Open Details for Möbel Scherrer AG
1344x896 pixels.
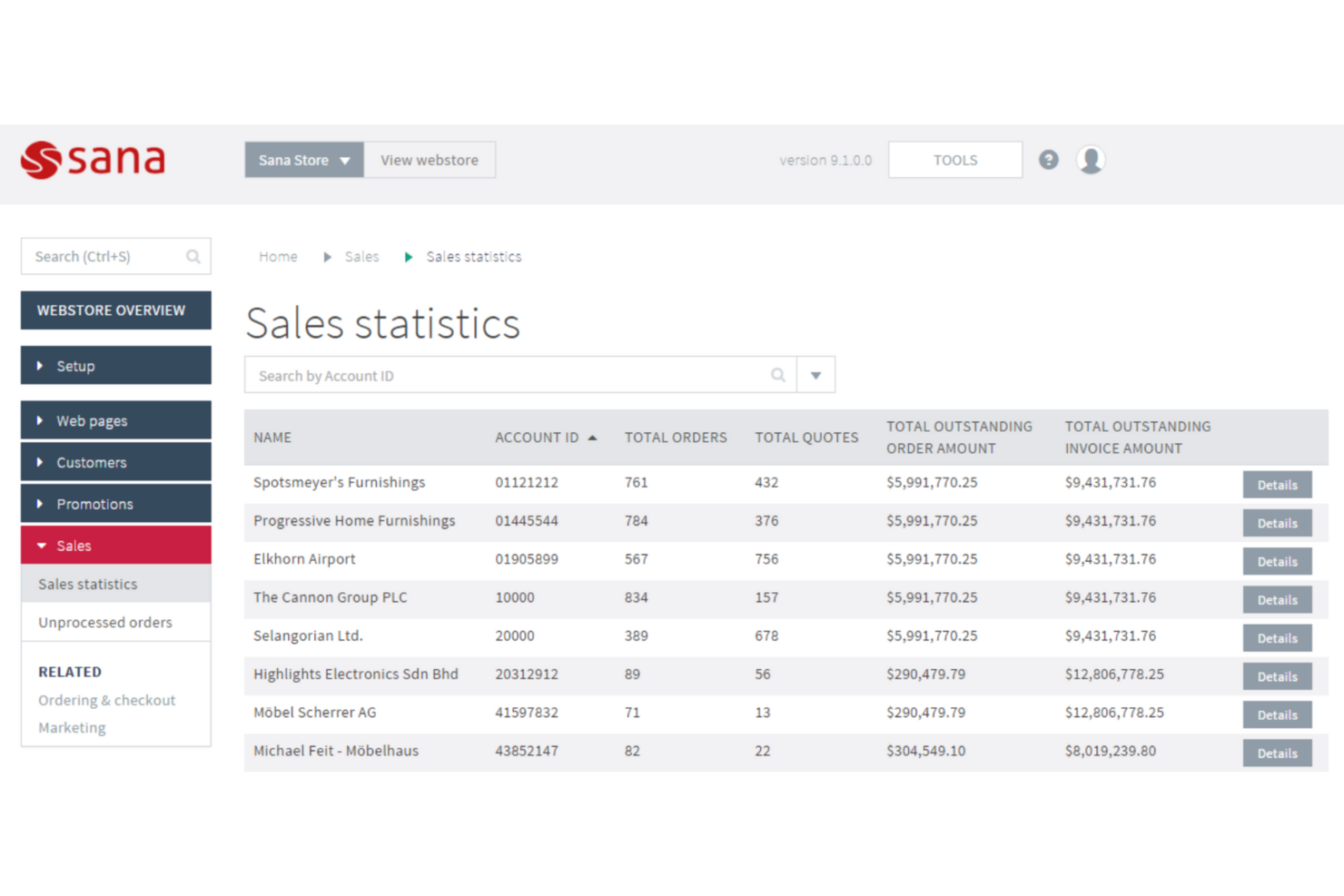1277,715
